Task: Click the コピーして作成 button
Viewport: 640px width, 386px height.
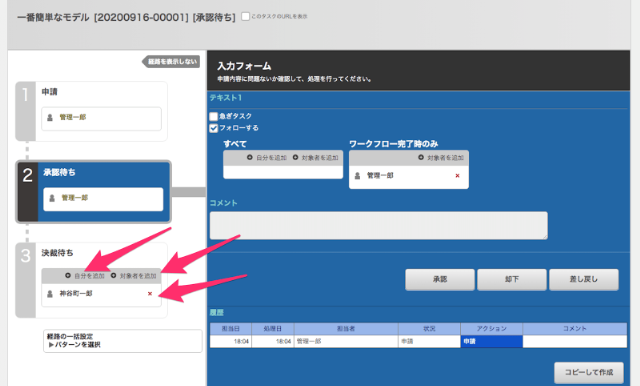Action: [589, 372]
